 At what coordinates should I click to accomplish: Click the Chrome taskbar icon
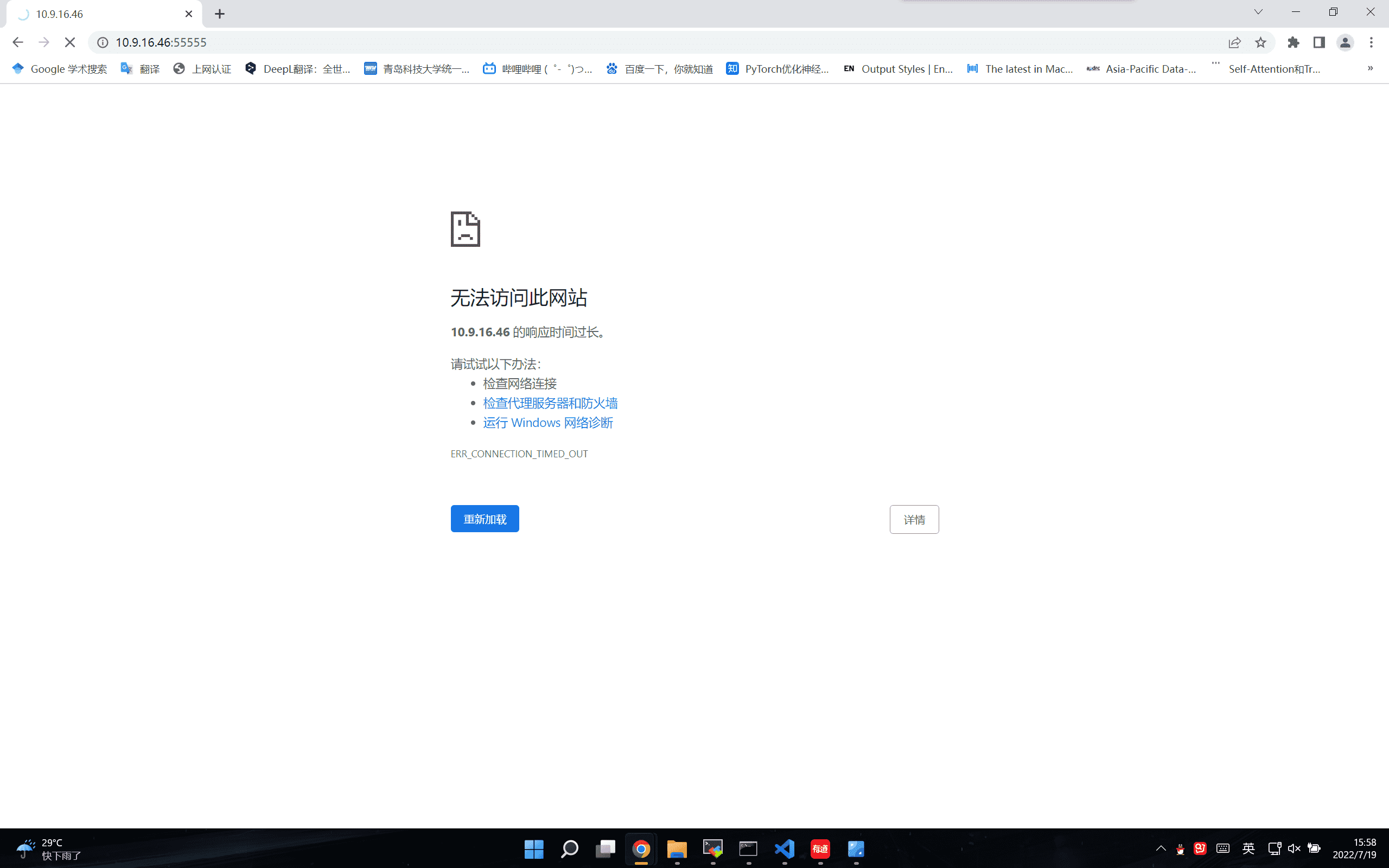coord(641,849)
